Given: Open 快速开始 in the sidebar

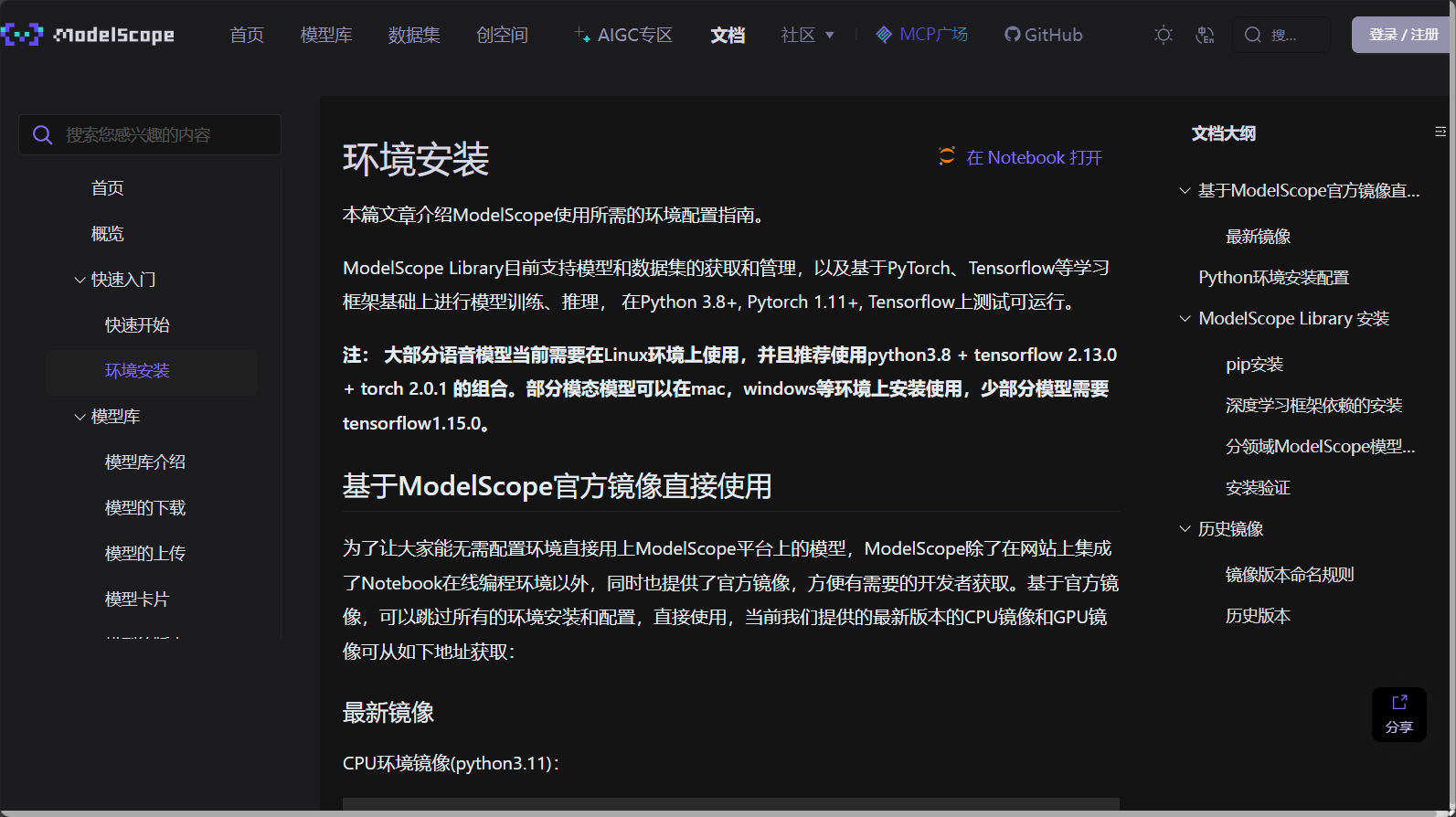Looking at the screenshot, I should click(x=137, y=325).
